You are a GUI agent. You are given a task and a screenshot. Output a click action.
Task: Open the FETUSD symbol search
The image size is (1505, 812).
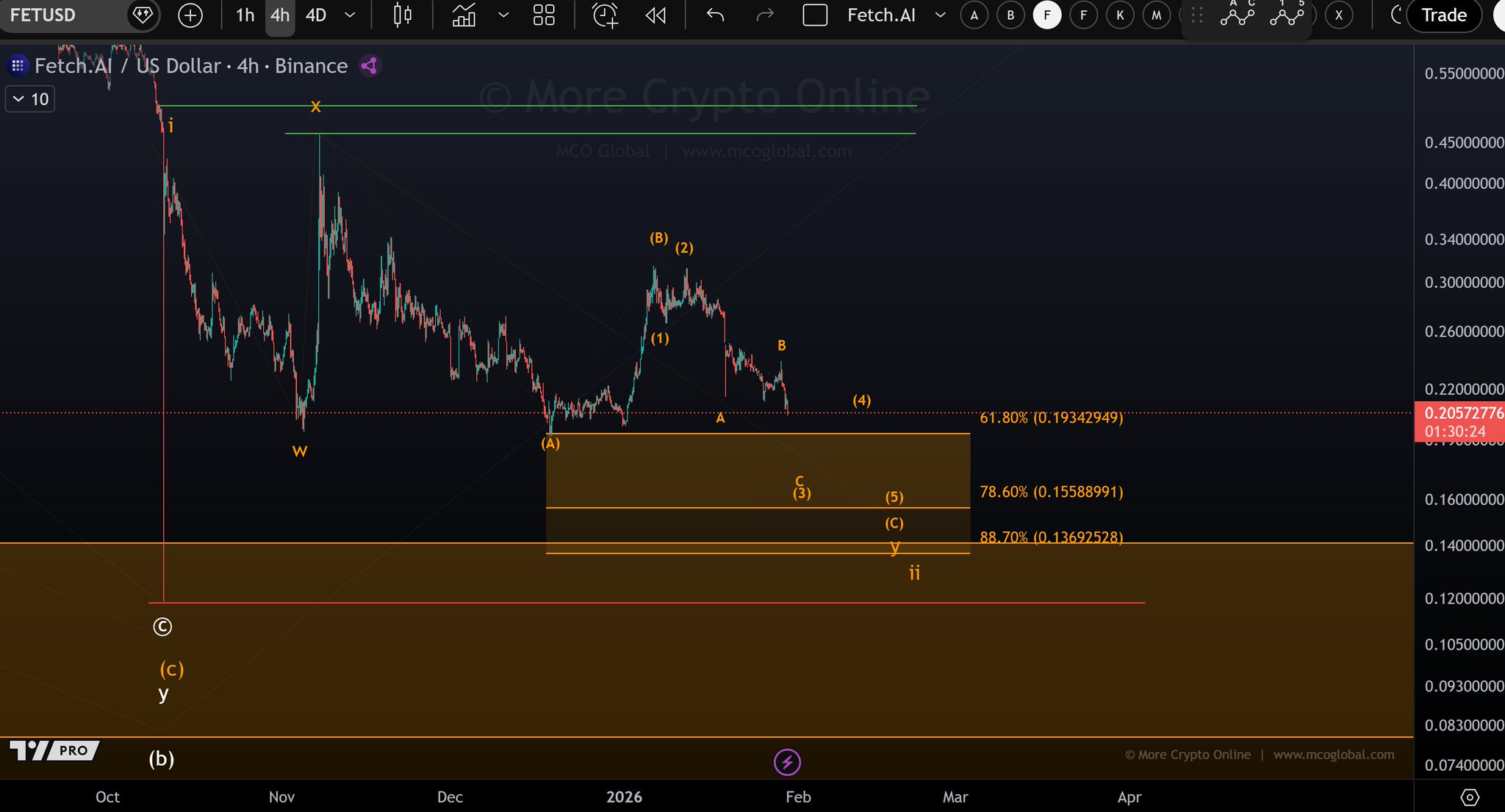pos(44,15)
